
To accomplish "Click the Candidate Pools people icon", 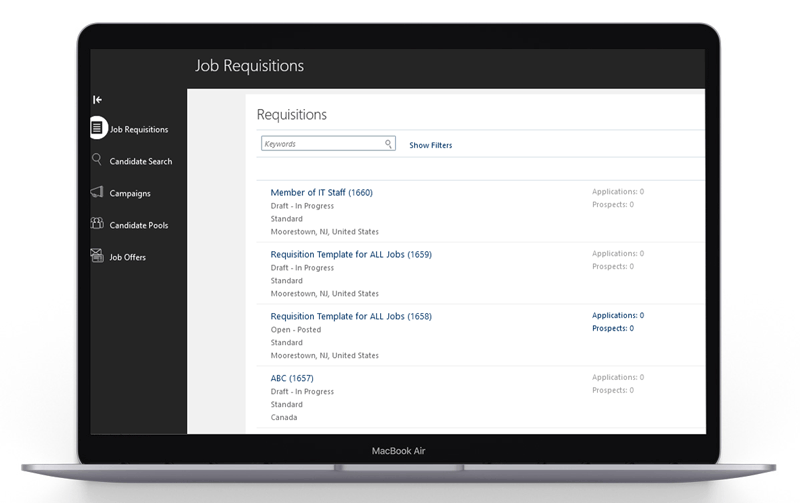I will click(97, 223).
